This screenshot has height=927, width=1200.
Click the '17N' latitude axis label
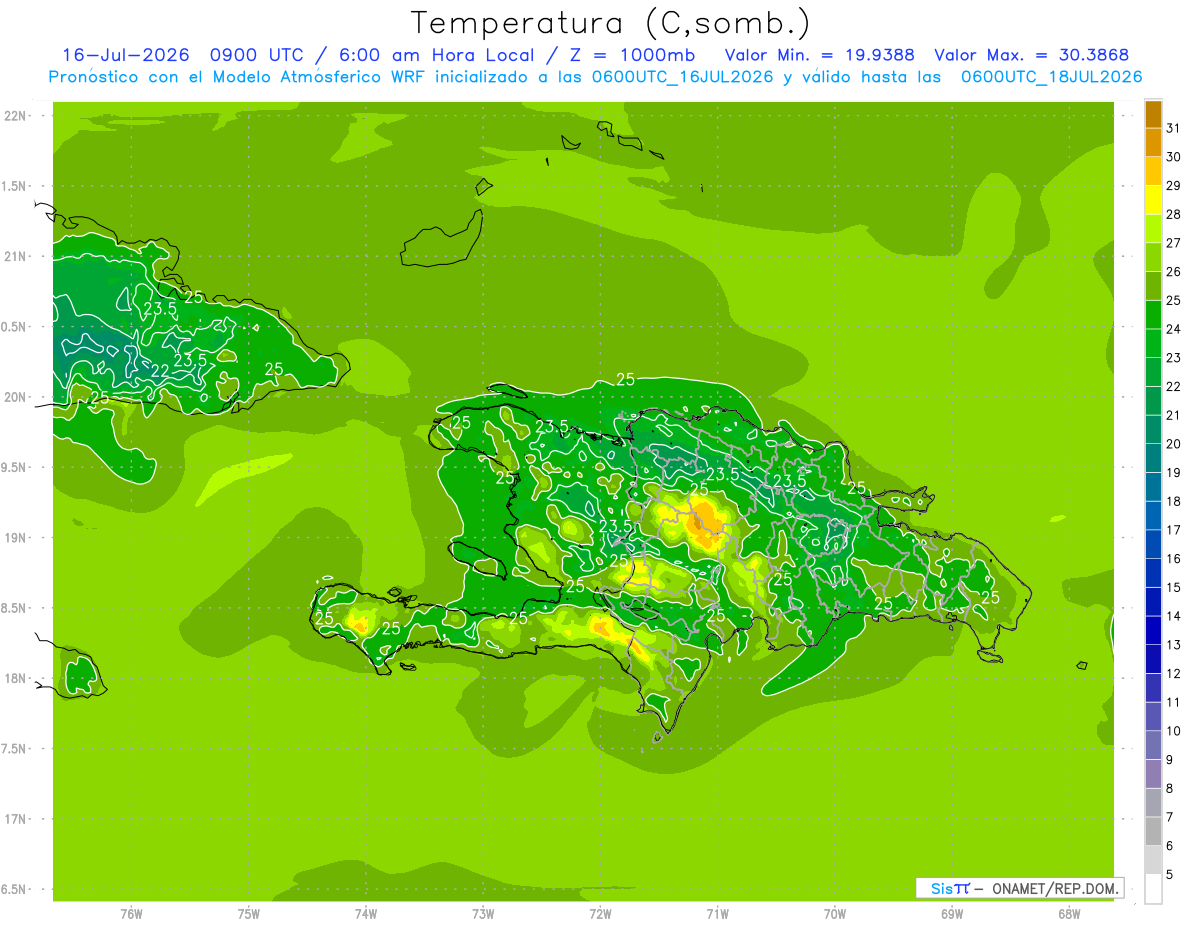coord(17,819)
